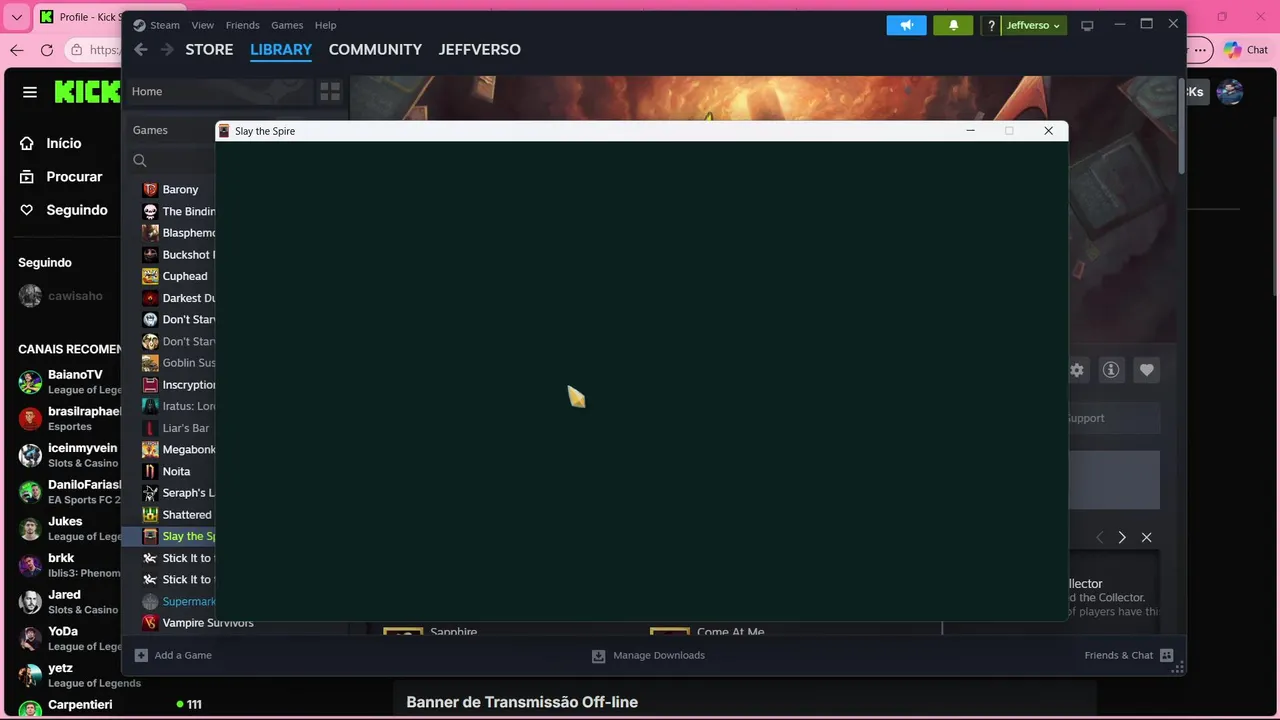
Task: Open Copilot Chat in browser
Action: coord(1246,49)
